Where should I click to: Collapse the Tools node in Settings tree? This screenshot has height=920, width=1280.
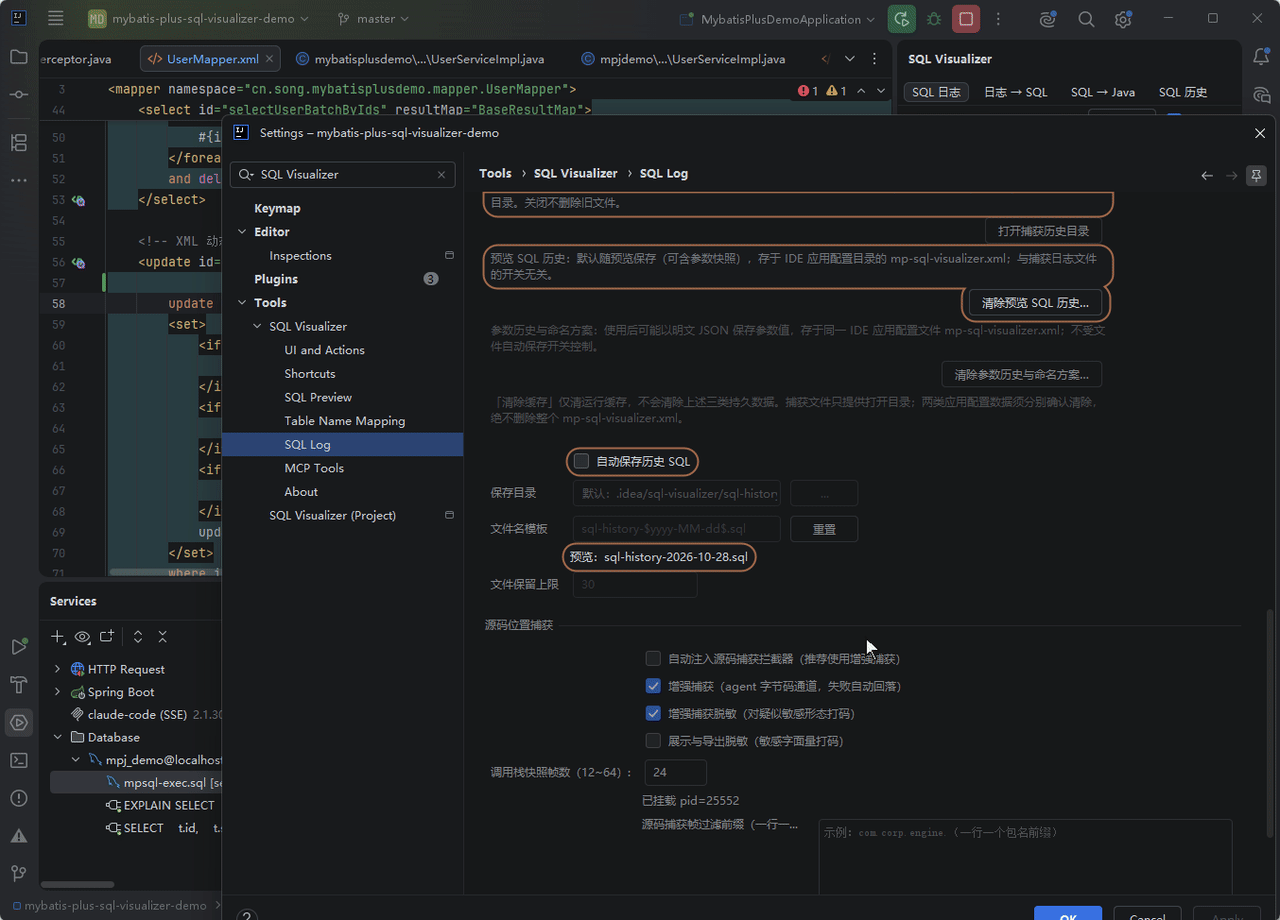pos(242,303)
